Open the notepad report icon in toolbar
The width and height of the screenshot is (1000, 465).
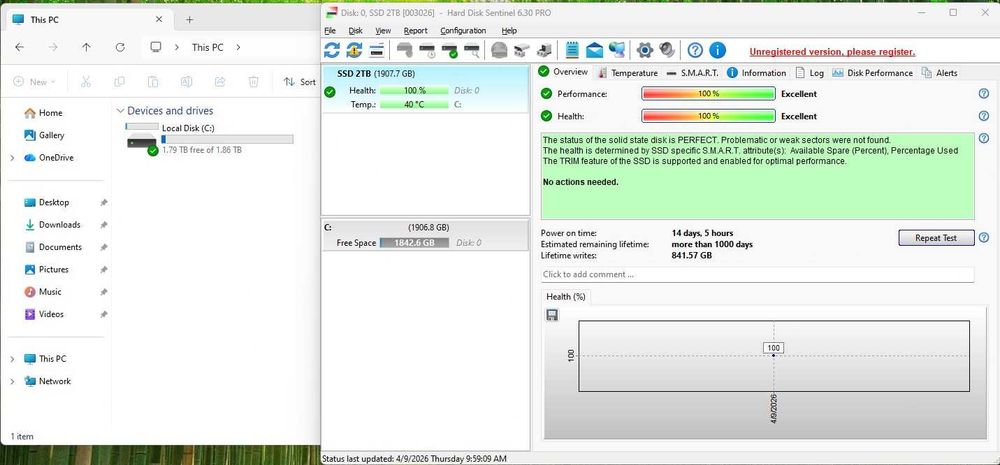pos(572,50)
